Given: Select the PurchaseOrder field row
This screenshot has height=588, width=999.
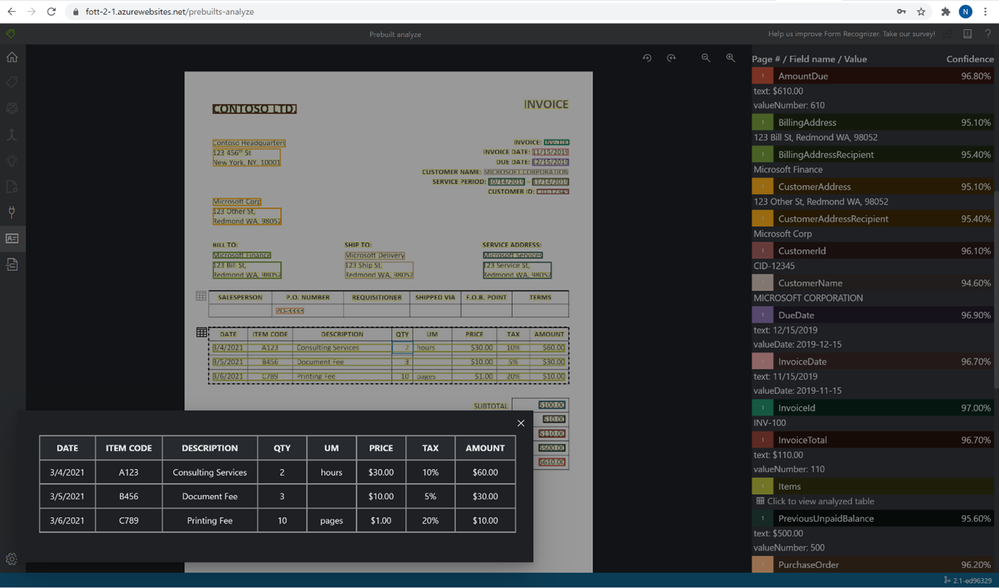Looking at the screenshot, I should 873,564.
